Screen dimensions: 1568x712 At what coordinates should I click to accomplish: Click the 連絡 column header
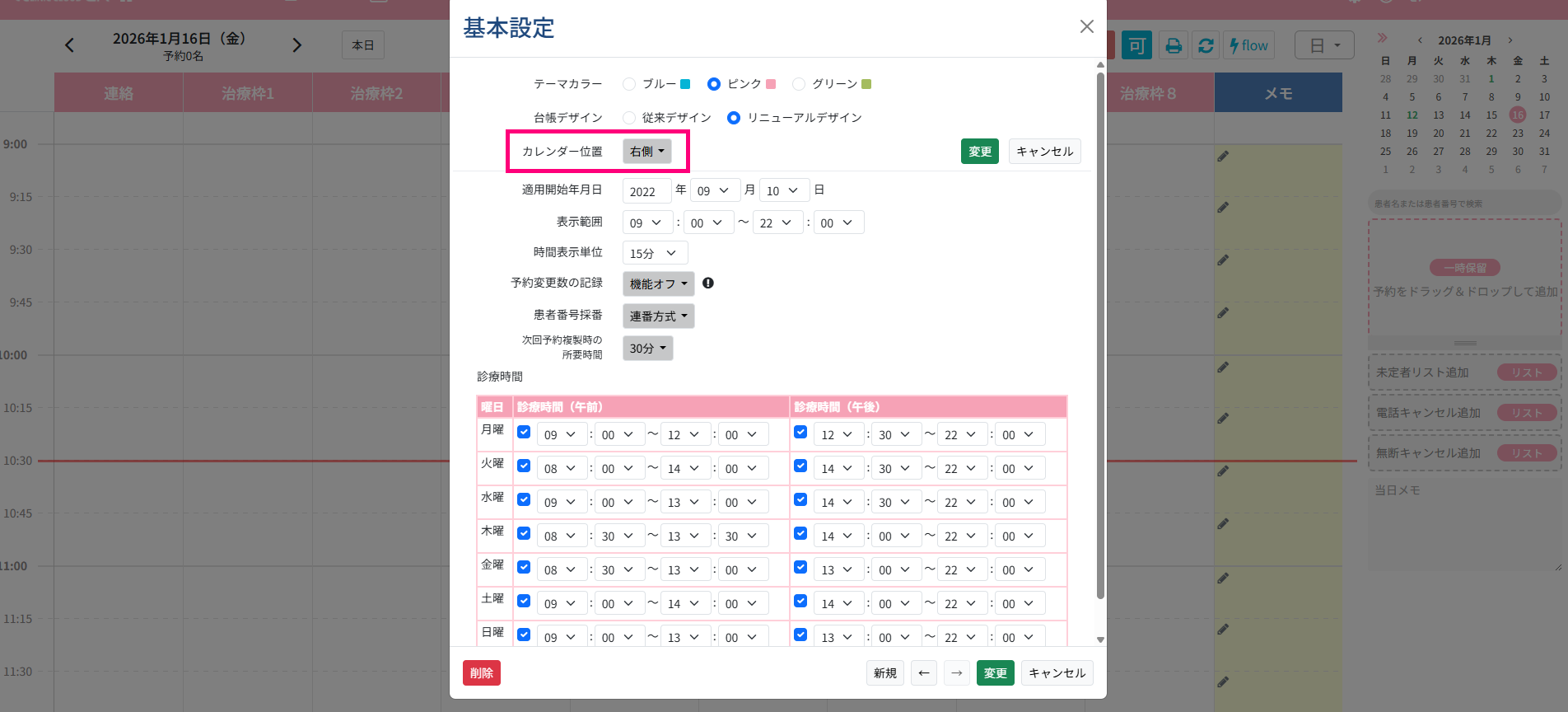(x=119, y=93)
